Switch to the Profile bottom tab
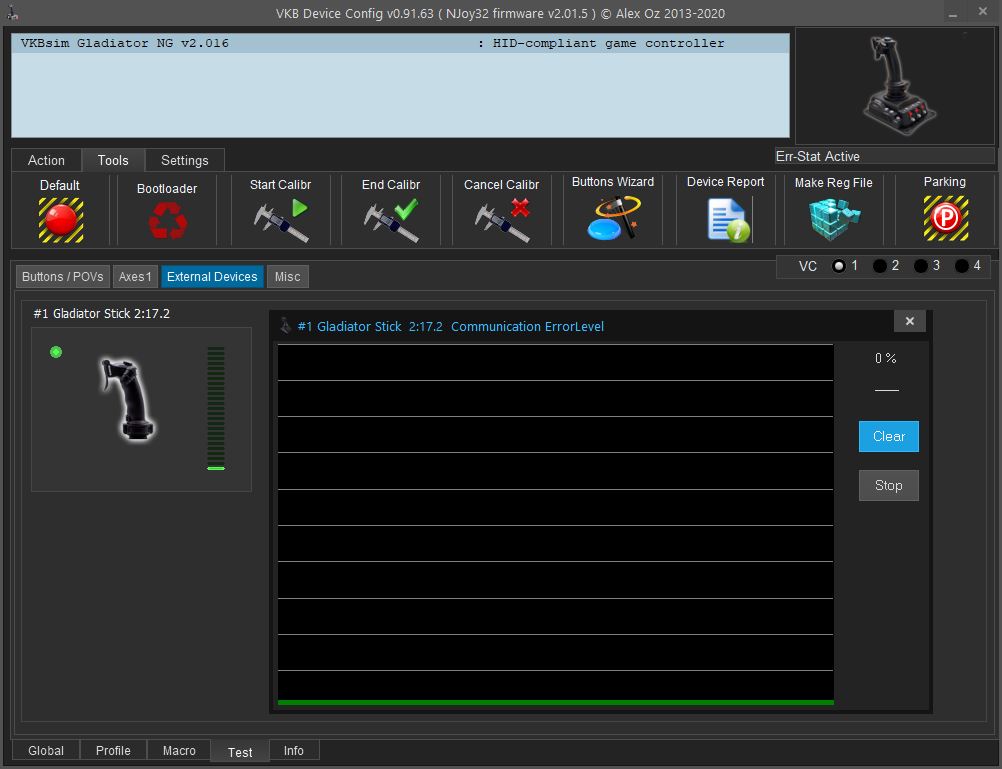 (x=113, y=750)
